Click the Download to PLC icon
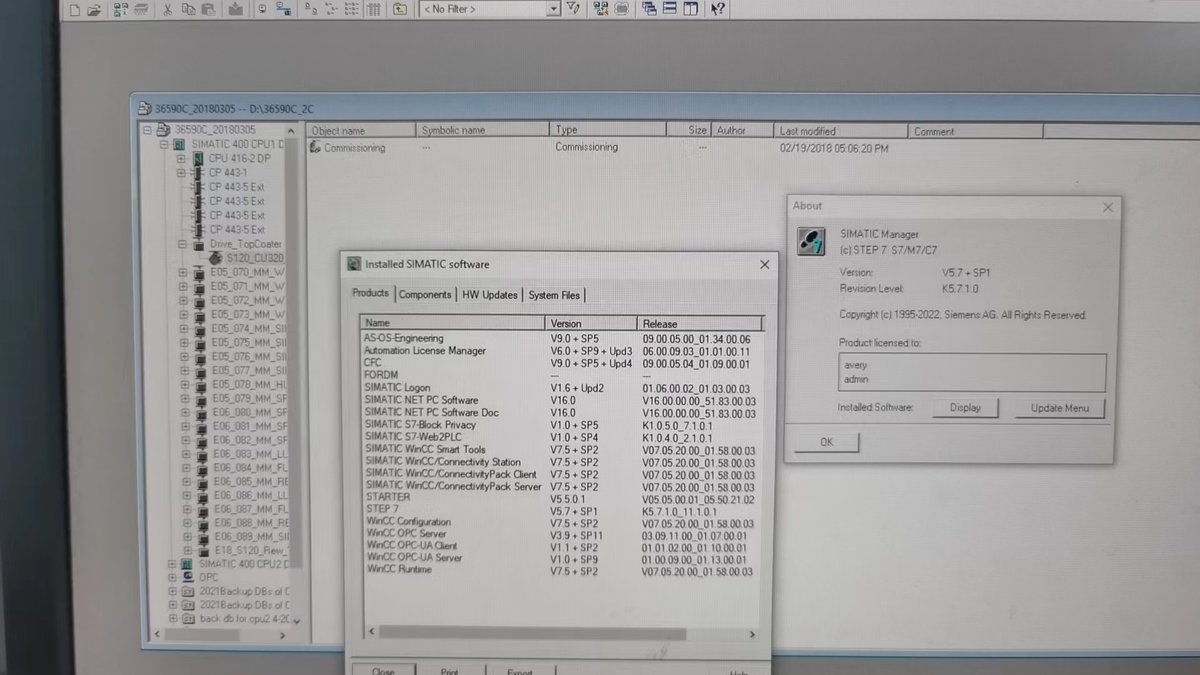 pyautogui.click(x=235, y=9)
